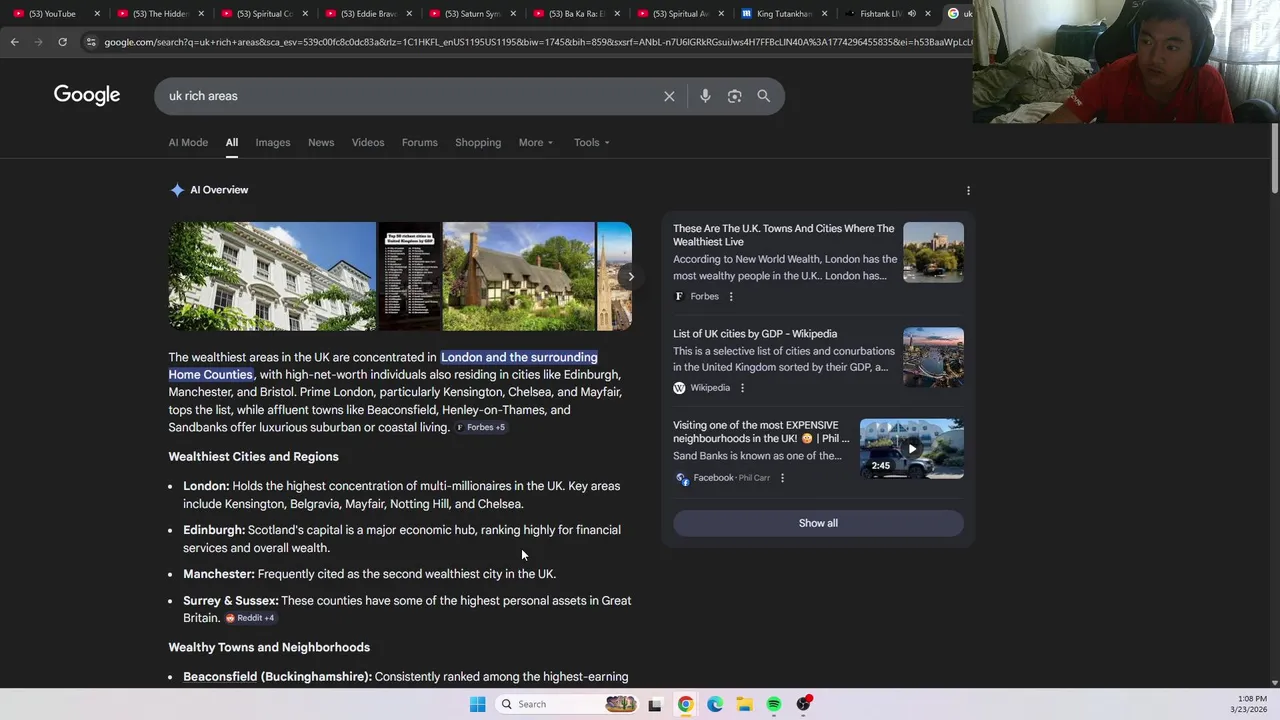The width and height of the screenshot is (1280, 720).
Task: Click the 'Wealthy Towns and Neighborhoods' heading
Action: (x=269, y=648)
